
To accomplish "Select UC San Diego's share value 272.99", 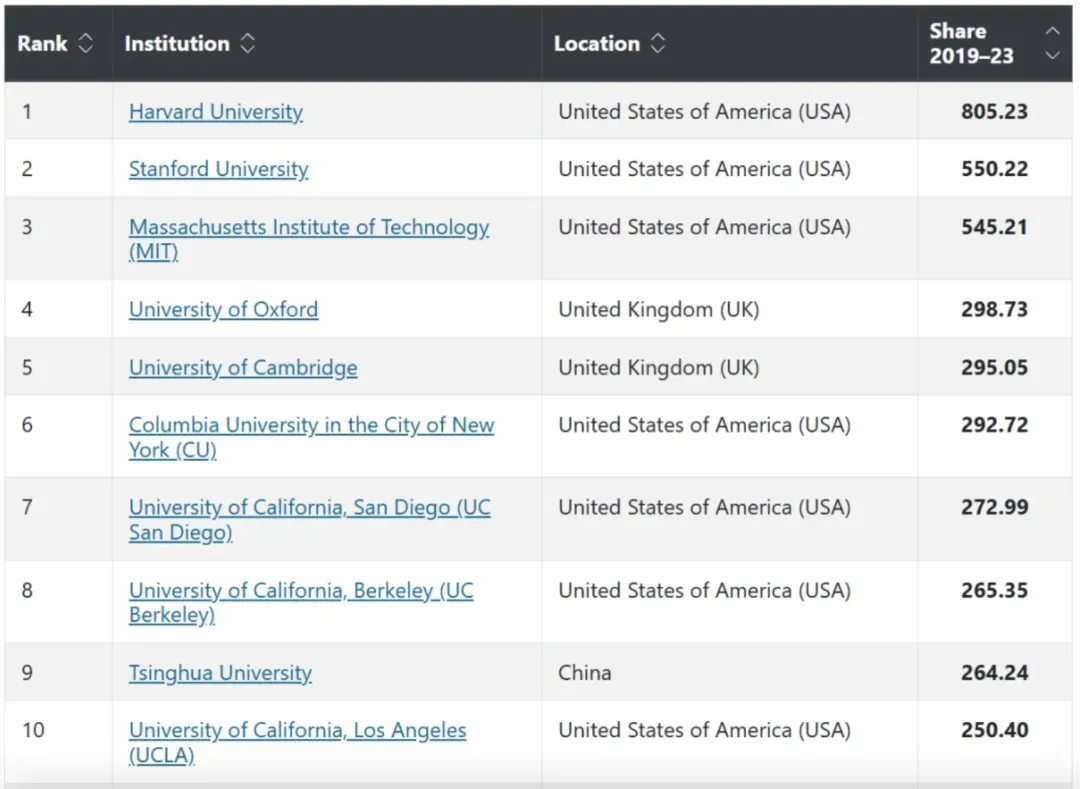I will click(995, 507).
